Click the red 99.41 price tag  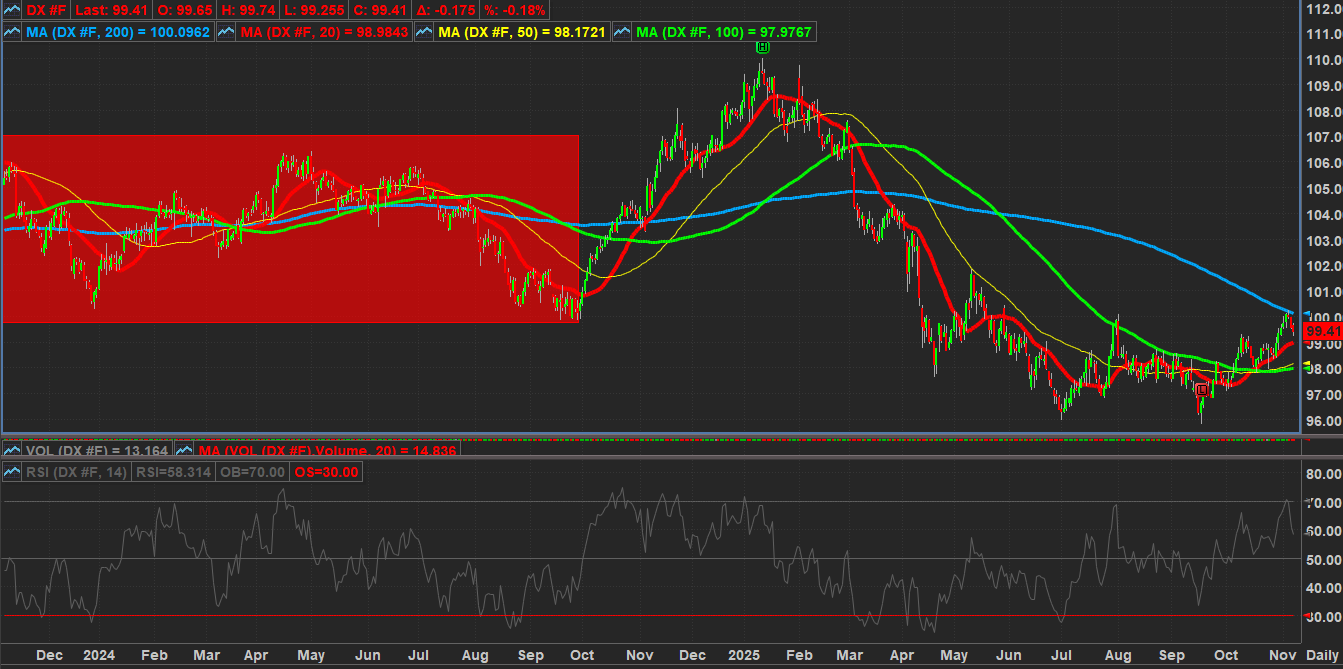coord(1322,331)
